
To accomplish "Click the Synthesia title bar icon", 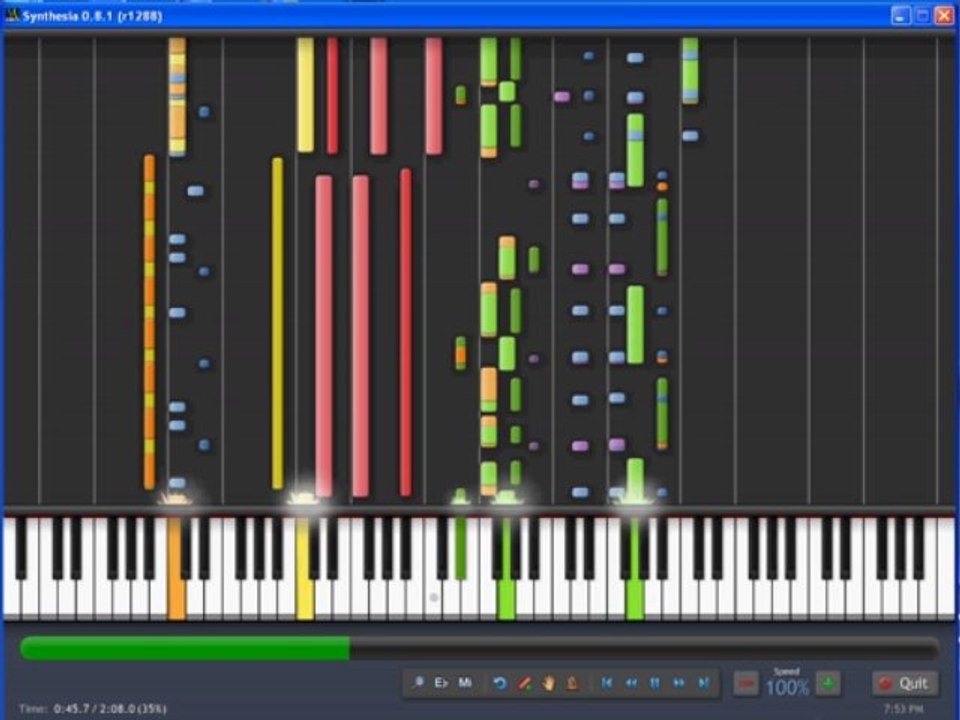I will pos(12,15).
